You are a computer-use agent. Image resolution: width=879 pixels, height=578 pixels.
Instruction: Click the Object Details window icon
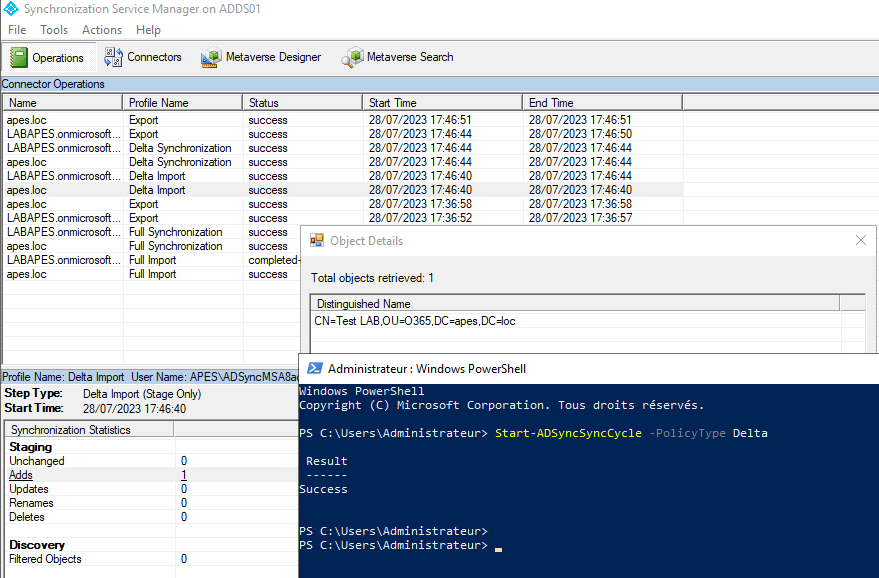coord(317,240)
